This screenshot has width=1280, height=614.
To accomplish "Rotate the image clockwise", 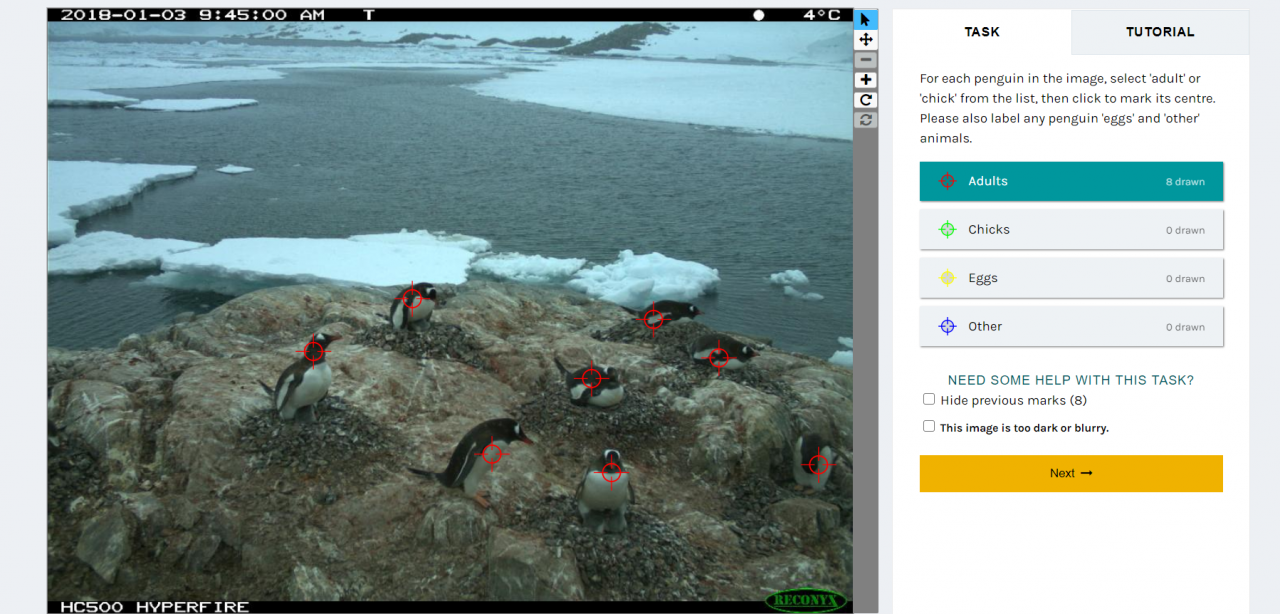I will pyautogui.click(x=866, y=99).
